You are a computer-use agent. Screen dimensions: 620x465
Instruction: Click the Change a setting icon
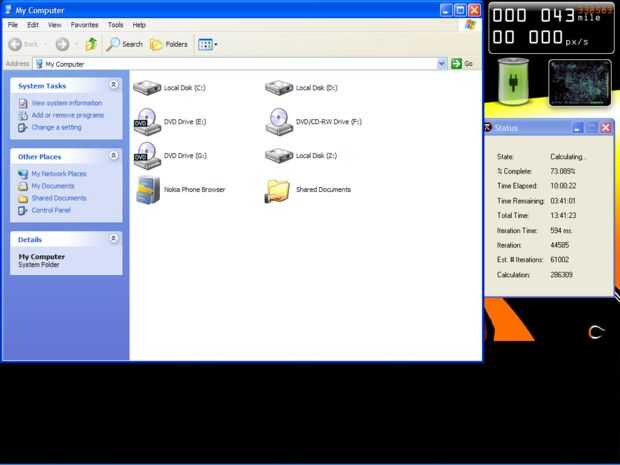click(23, 127)
